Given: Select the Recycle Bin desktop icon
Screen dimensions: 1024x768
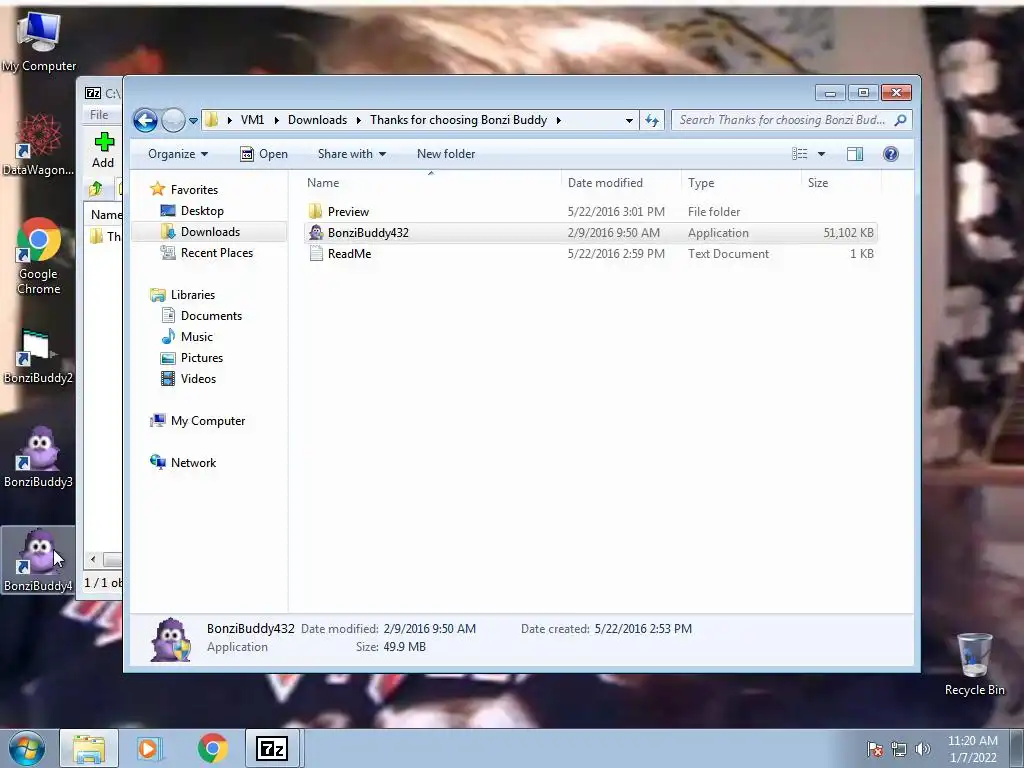Looking at the screenshot, I should click(974, 664).
